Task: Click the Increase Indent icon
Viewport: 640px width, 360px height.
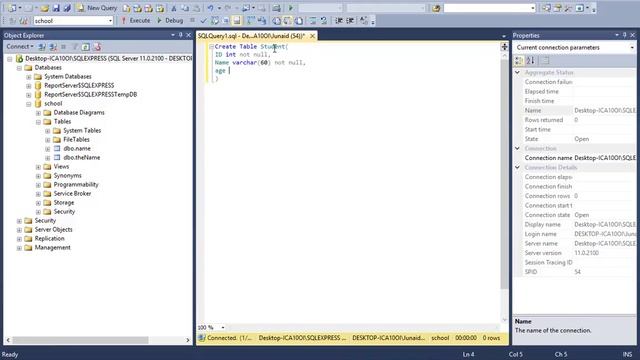Action: coord(350,20)
